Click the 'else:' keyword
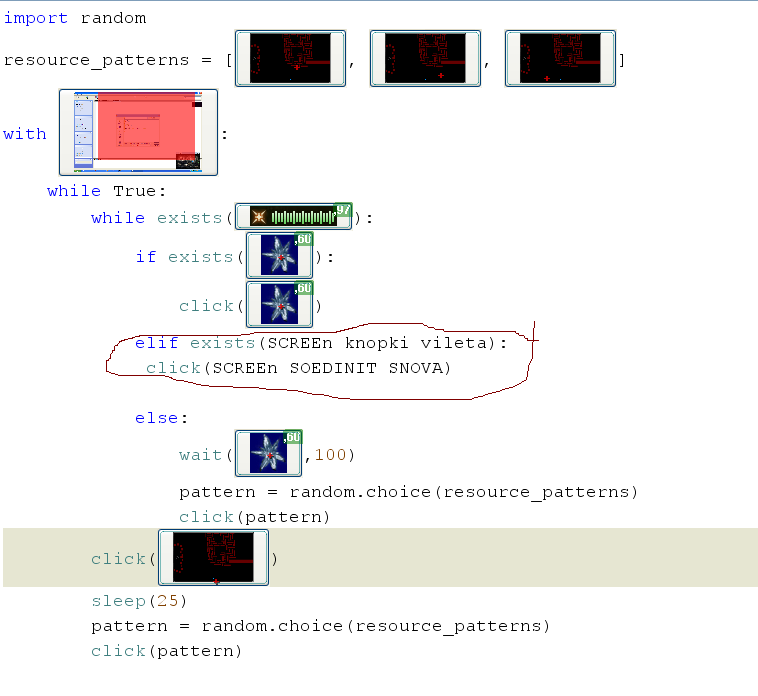Screen dimensions: 758x696 click(161, 418)
